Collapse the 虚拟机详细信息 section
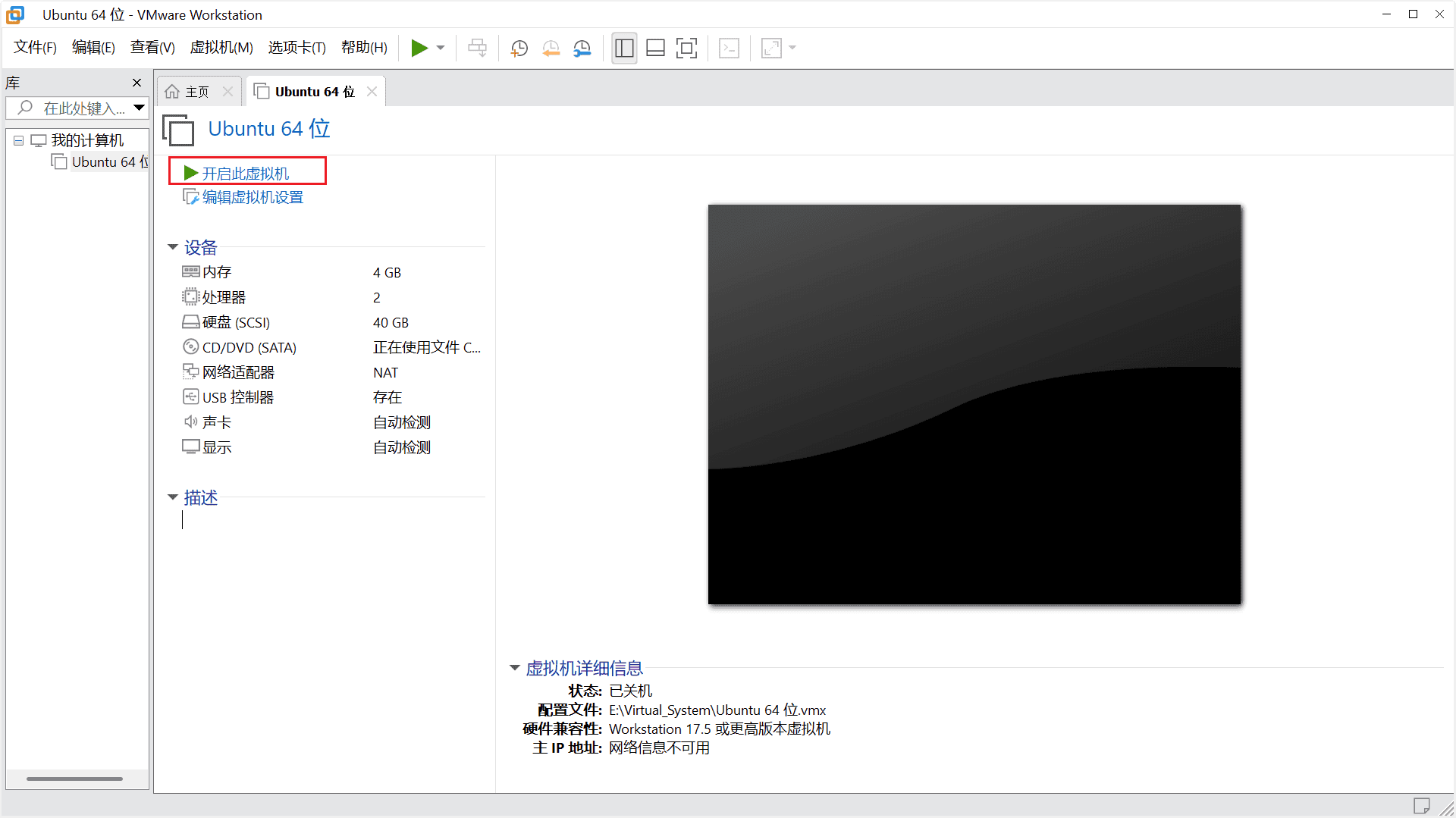Viewport: 1456px width, 818px height. [x=514, y=669]
